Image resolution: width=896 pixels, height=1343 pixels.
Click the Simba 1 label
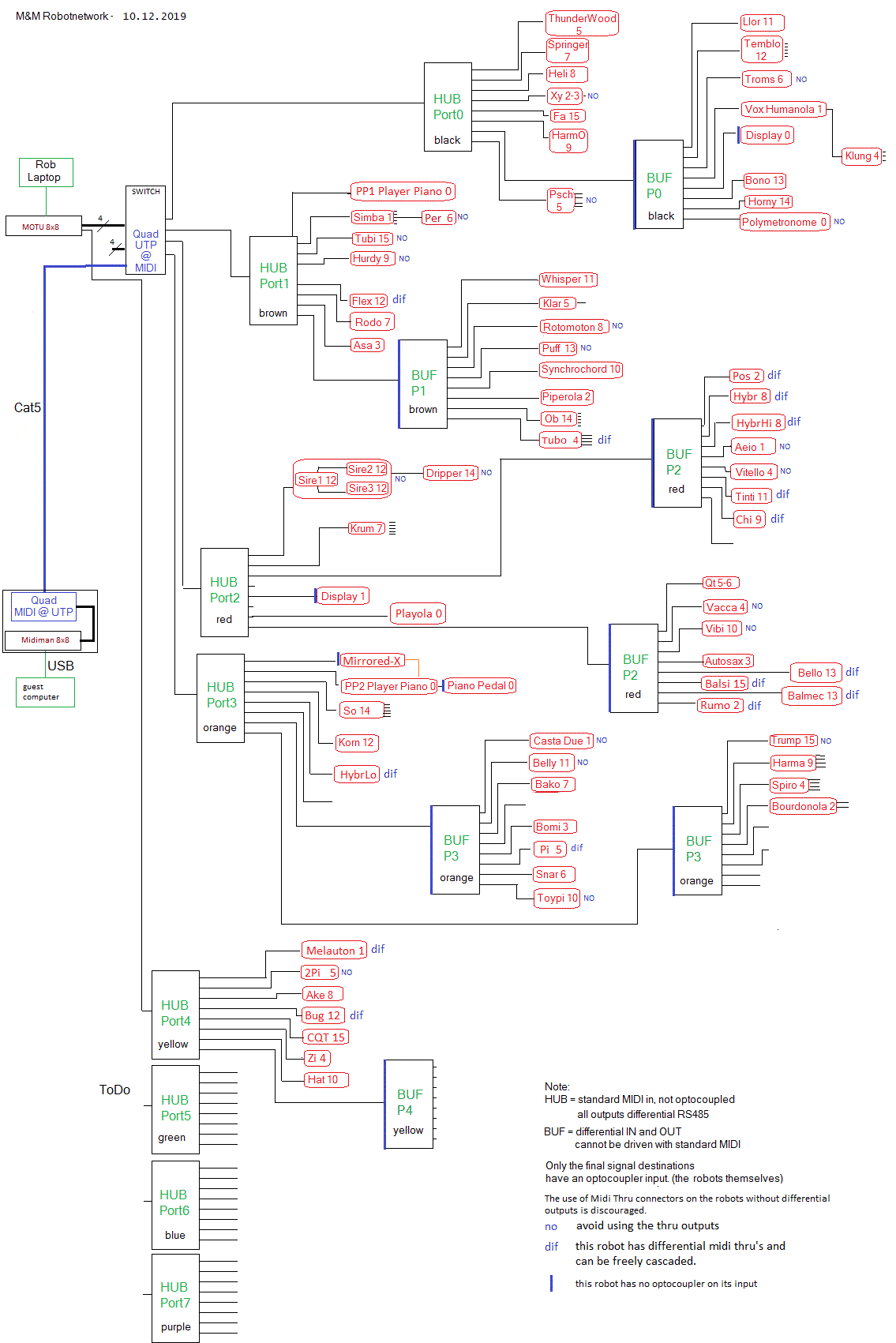[x=373, y=217]
